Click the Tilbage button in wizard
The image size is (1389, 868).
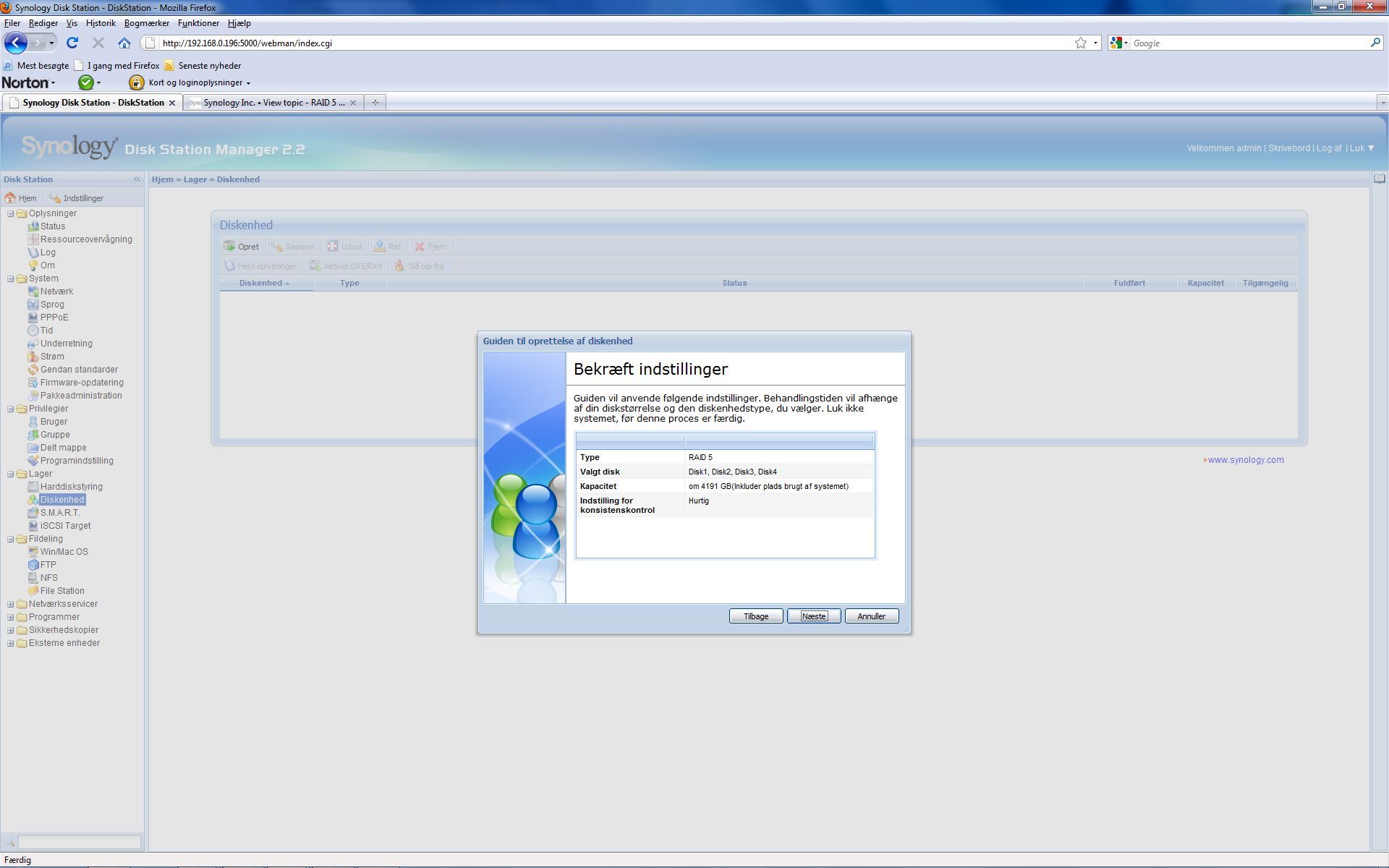(755, 616)
